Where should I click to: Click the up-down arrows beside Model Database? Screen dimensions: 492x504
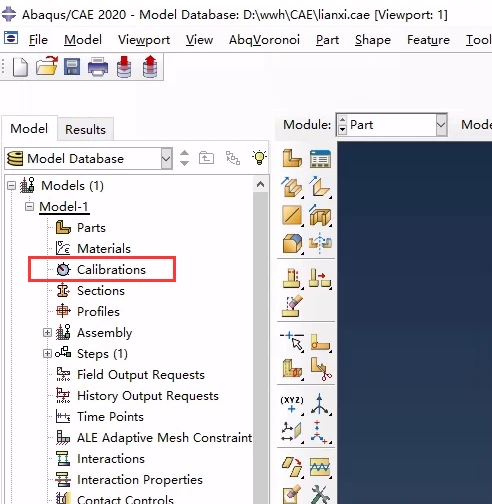point(184,158)
